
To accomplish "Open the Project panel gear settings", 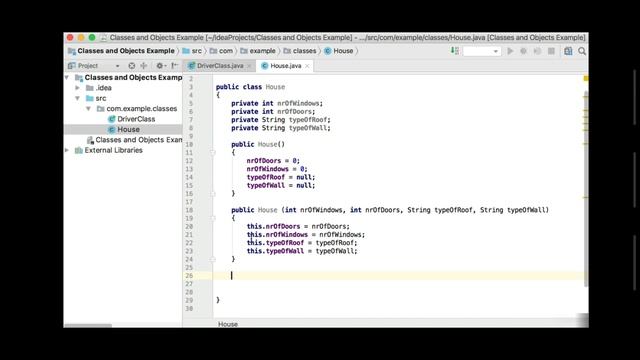I will 160,66.
